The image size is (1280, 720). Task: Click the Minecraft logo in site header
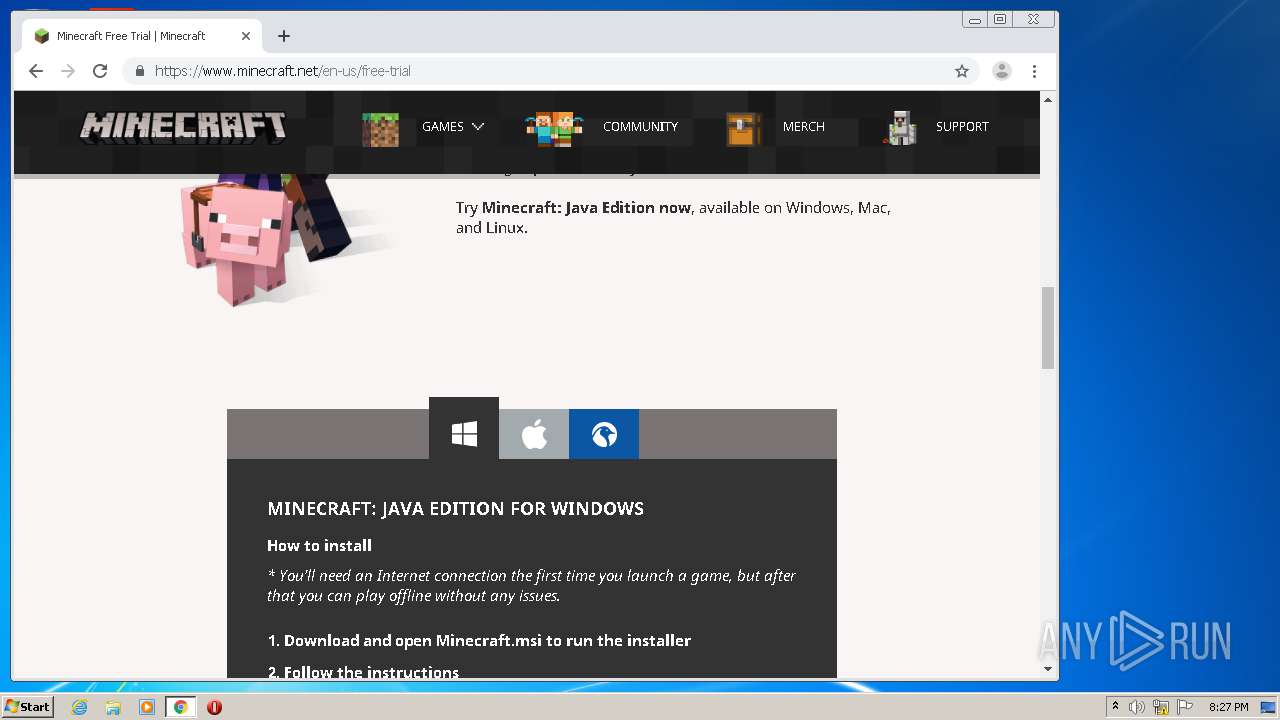point(183,127)
